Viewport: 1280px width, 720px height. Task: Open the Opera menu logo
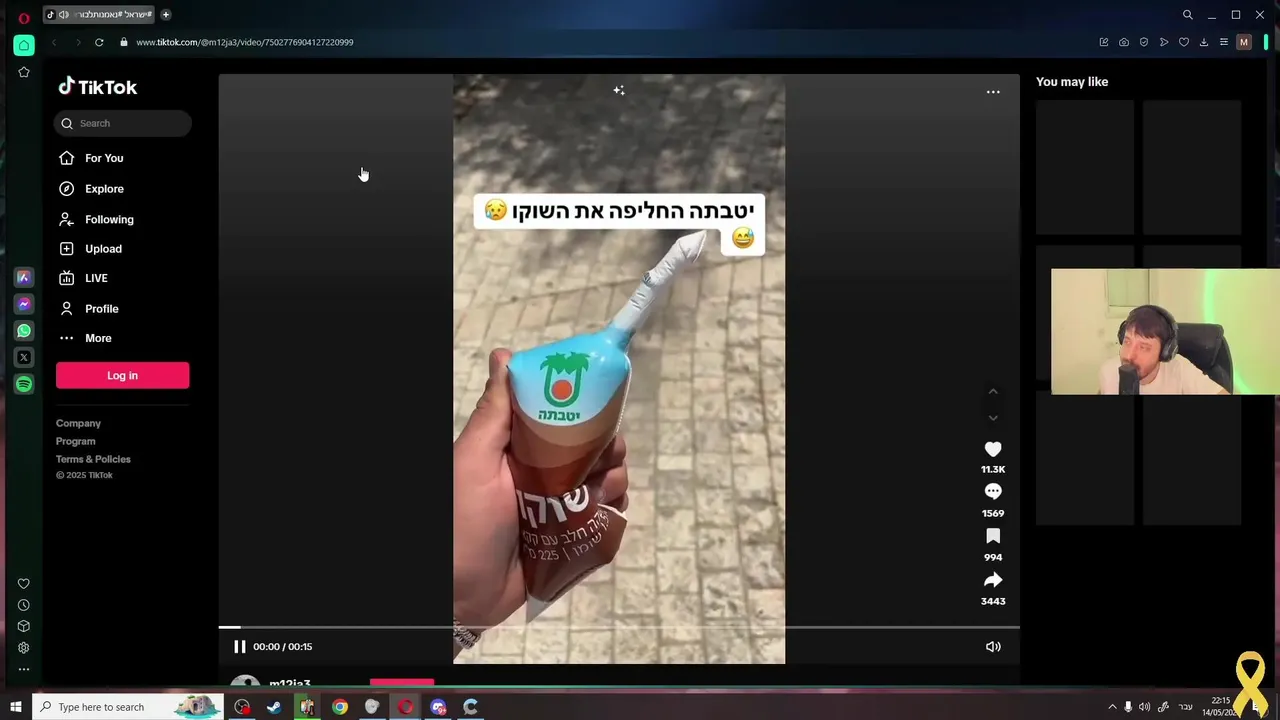pyautogui.click(x=23, y=17)
